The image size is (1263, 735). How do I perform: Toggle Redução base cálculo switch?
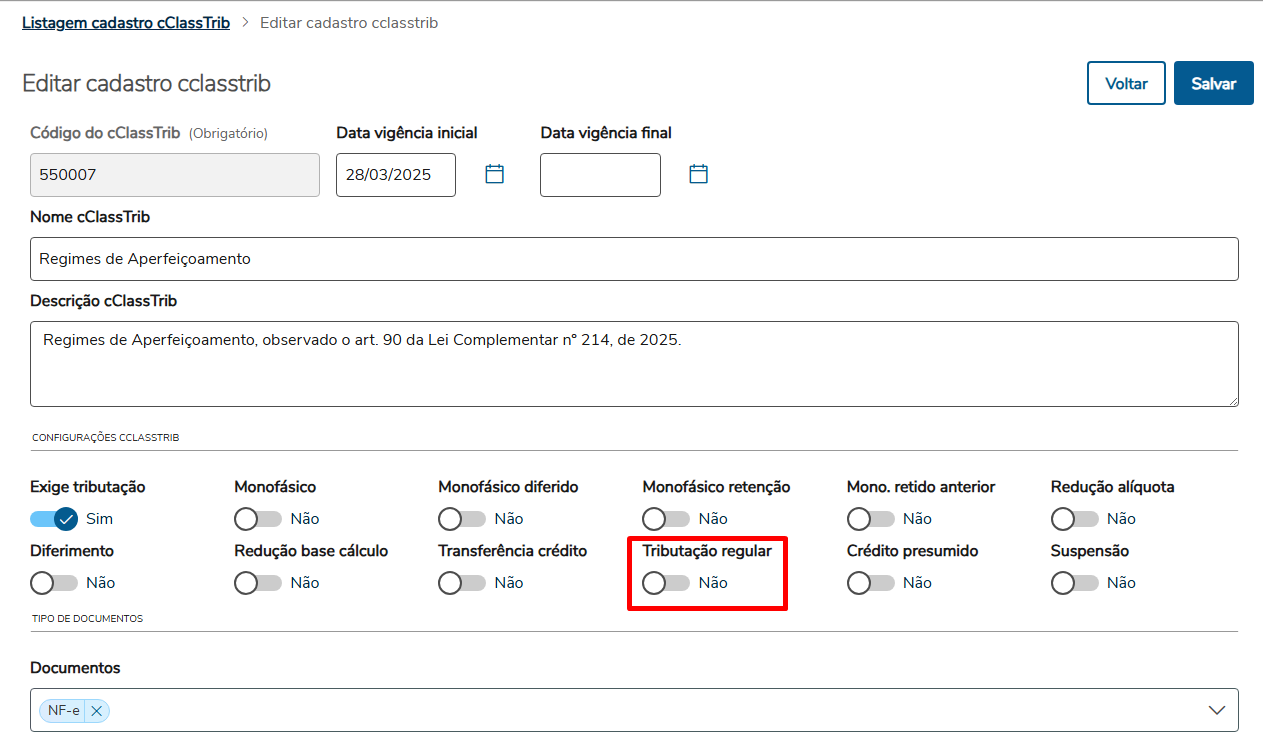point(258,583)
